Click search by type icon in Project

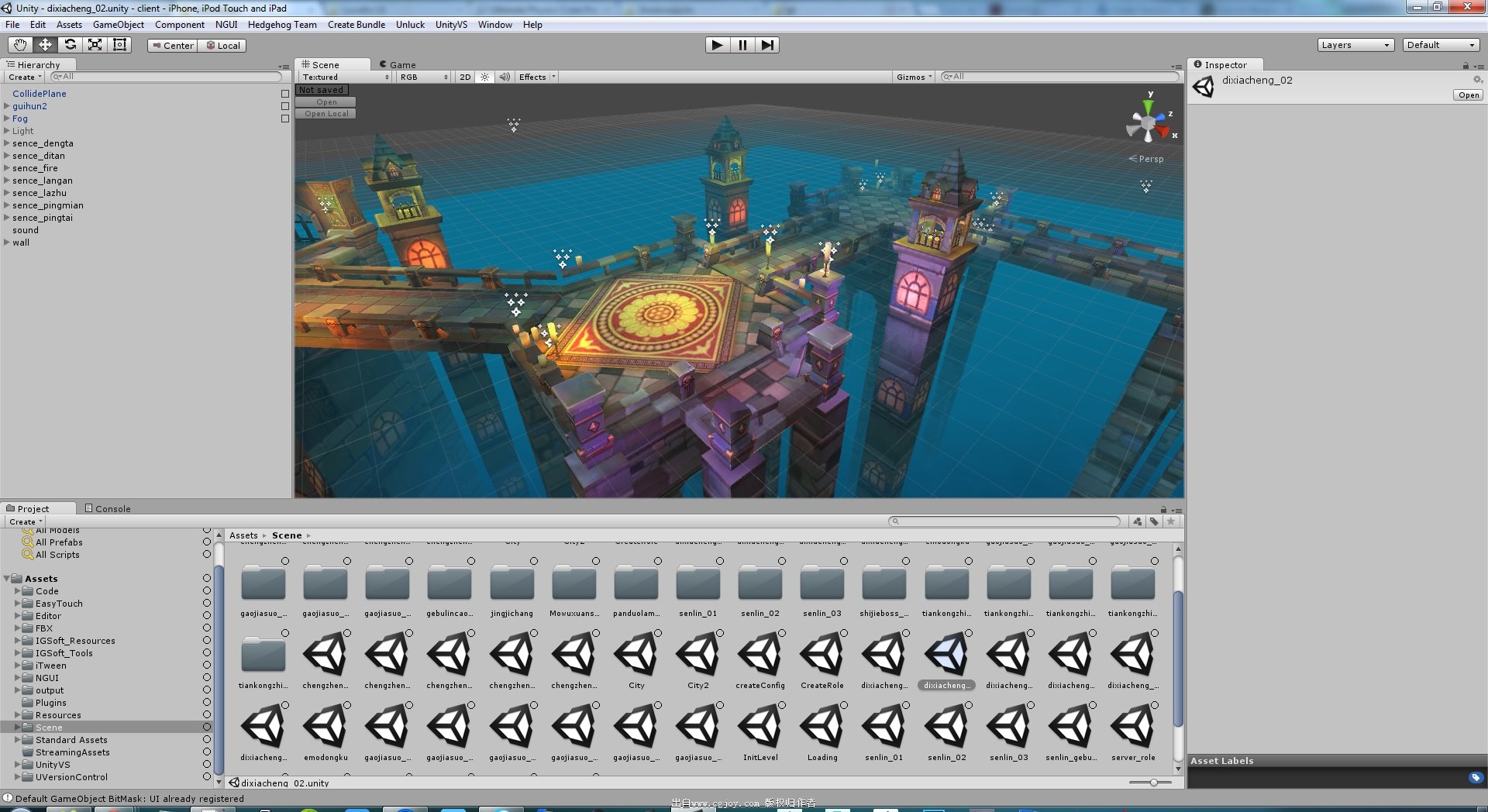click(1138, 521)
